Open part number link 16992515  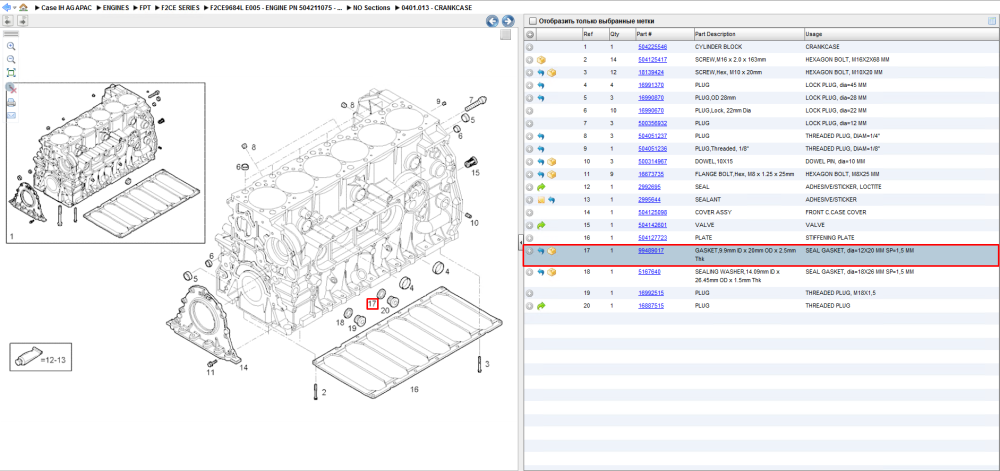[651, 293]
